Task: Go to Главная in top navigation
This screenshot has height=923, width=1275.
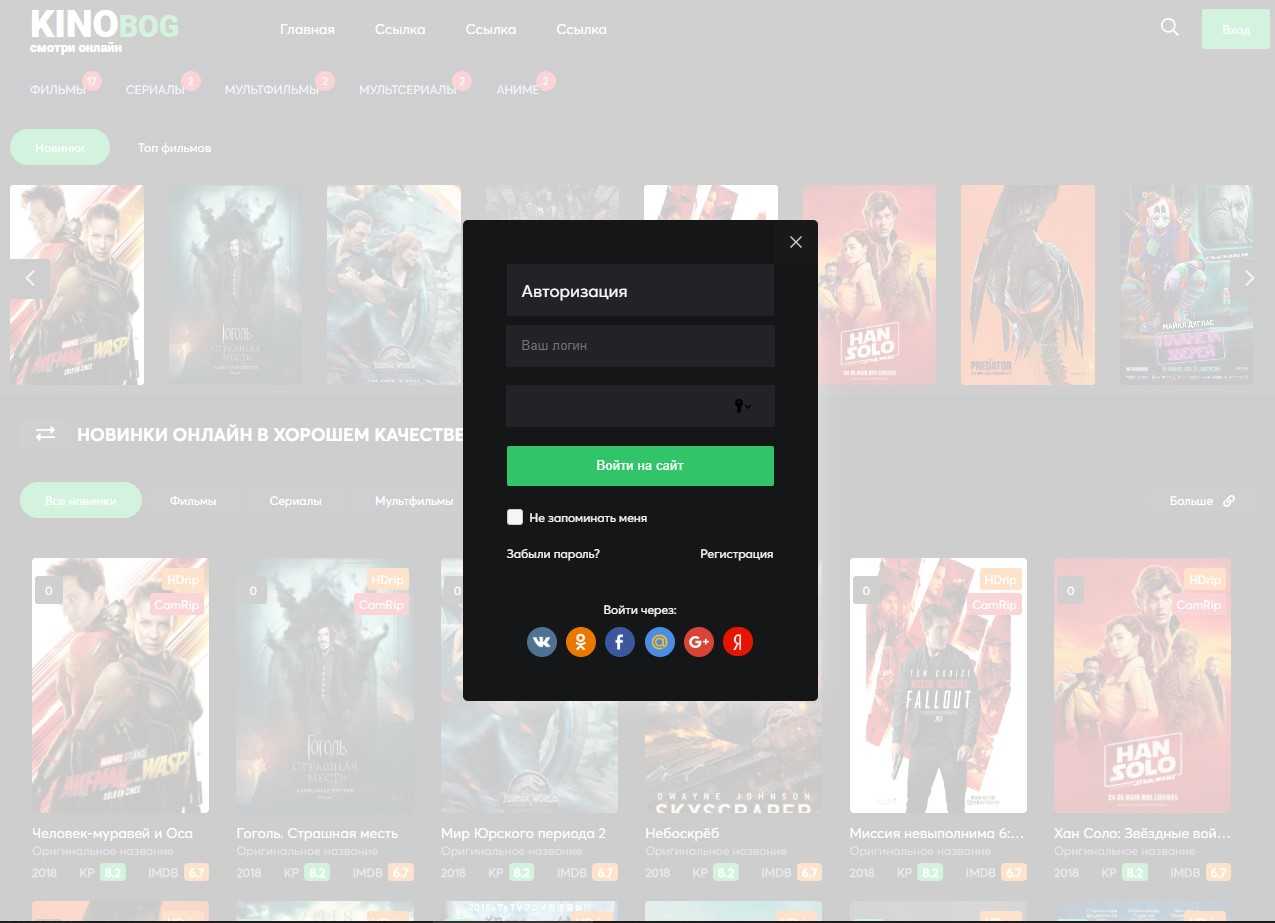Action: click(x=307, y=29)
